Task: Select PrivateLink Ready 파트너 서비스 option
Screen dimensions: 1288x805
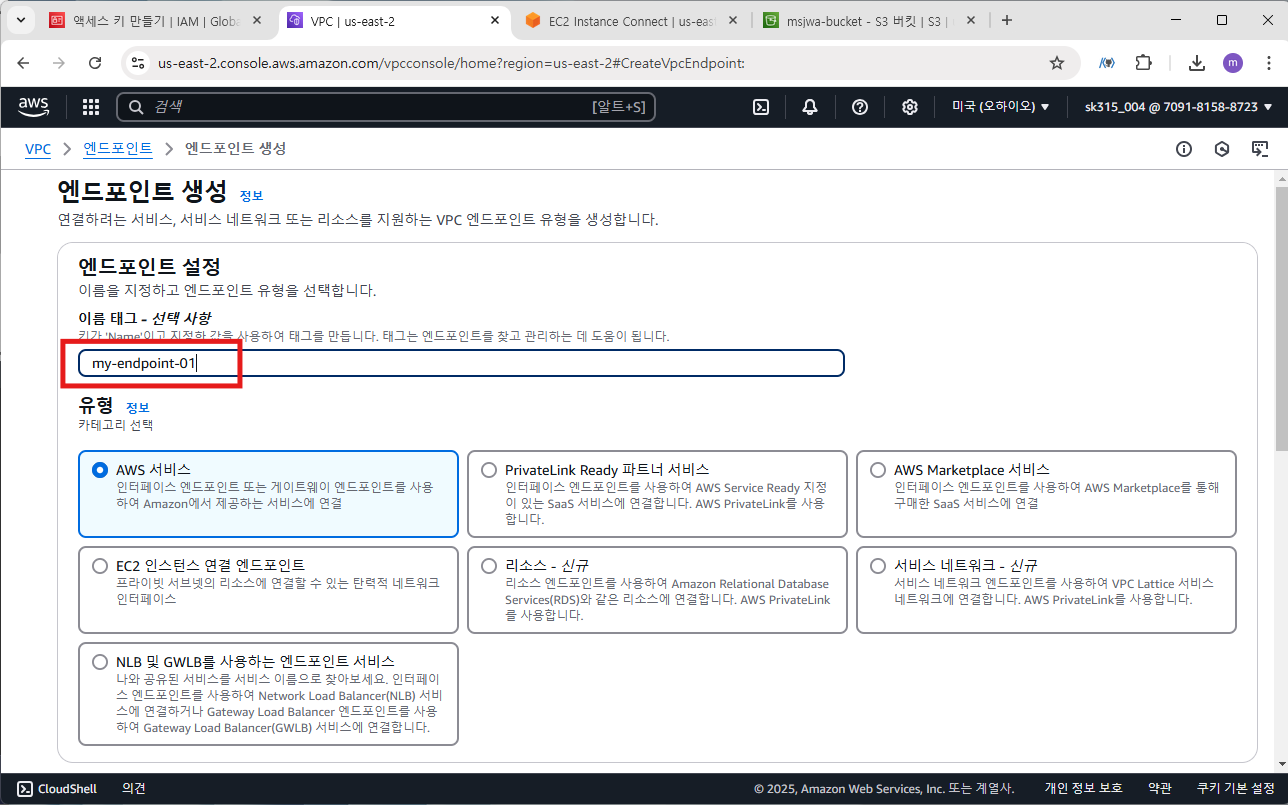Action: tap(489, 470)
